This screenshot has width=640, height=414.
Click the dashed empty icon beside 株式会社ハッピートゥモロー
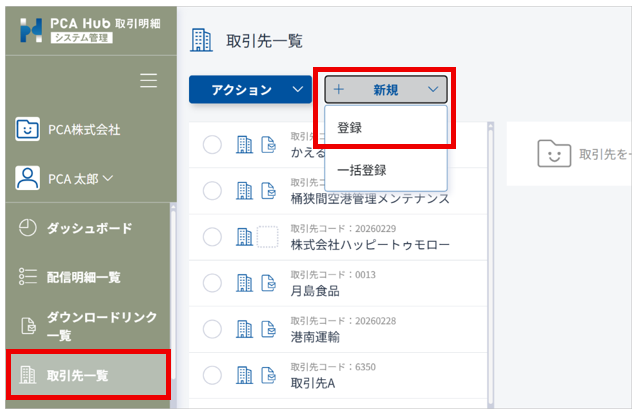coord(268,237)
